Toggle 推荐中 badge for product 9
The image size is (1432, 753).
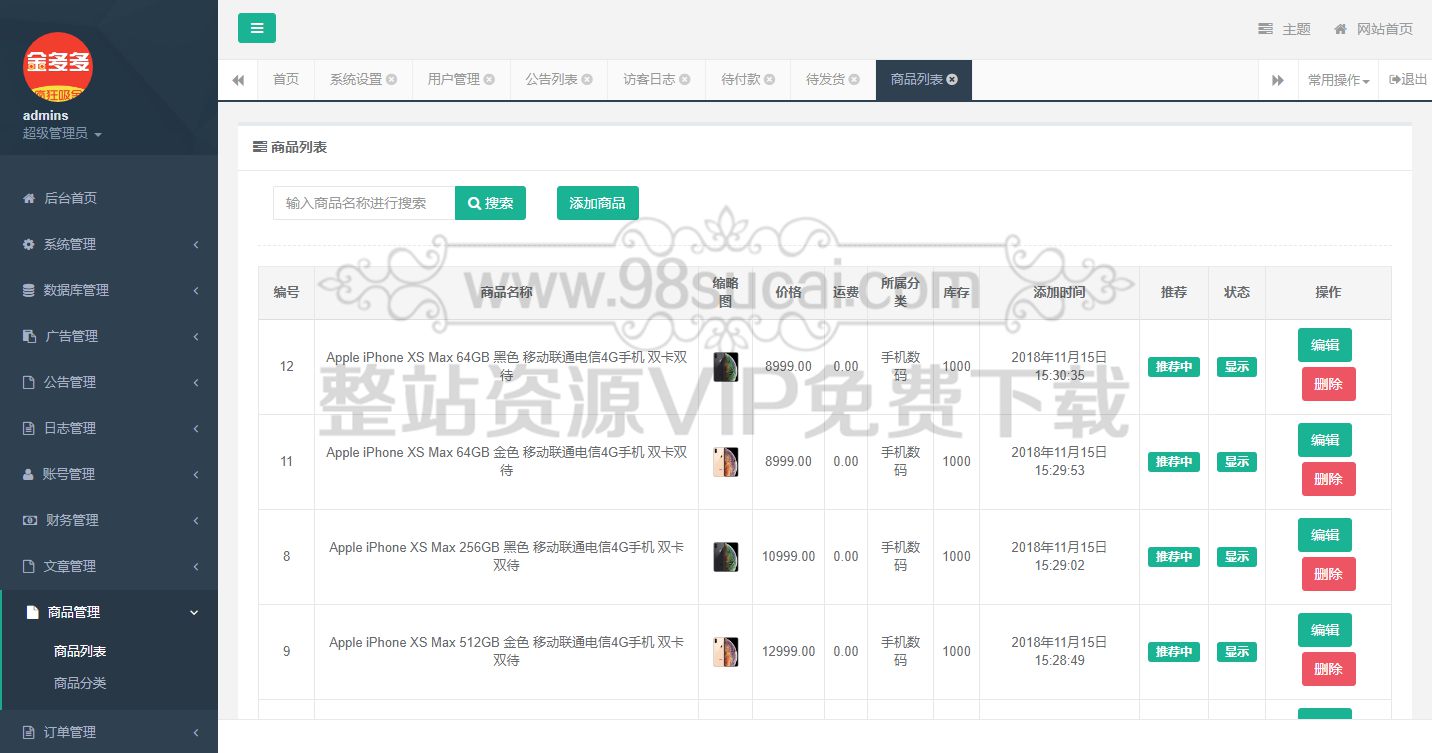[1173, 652]
